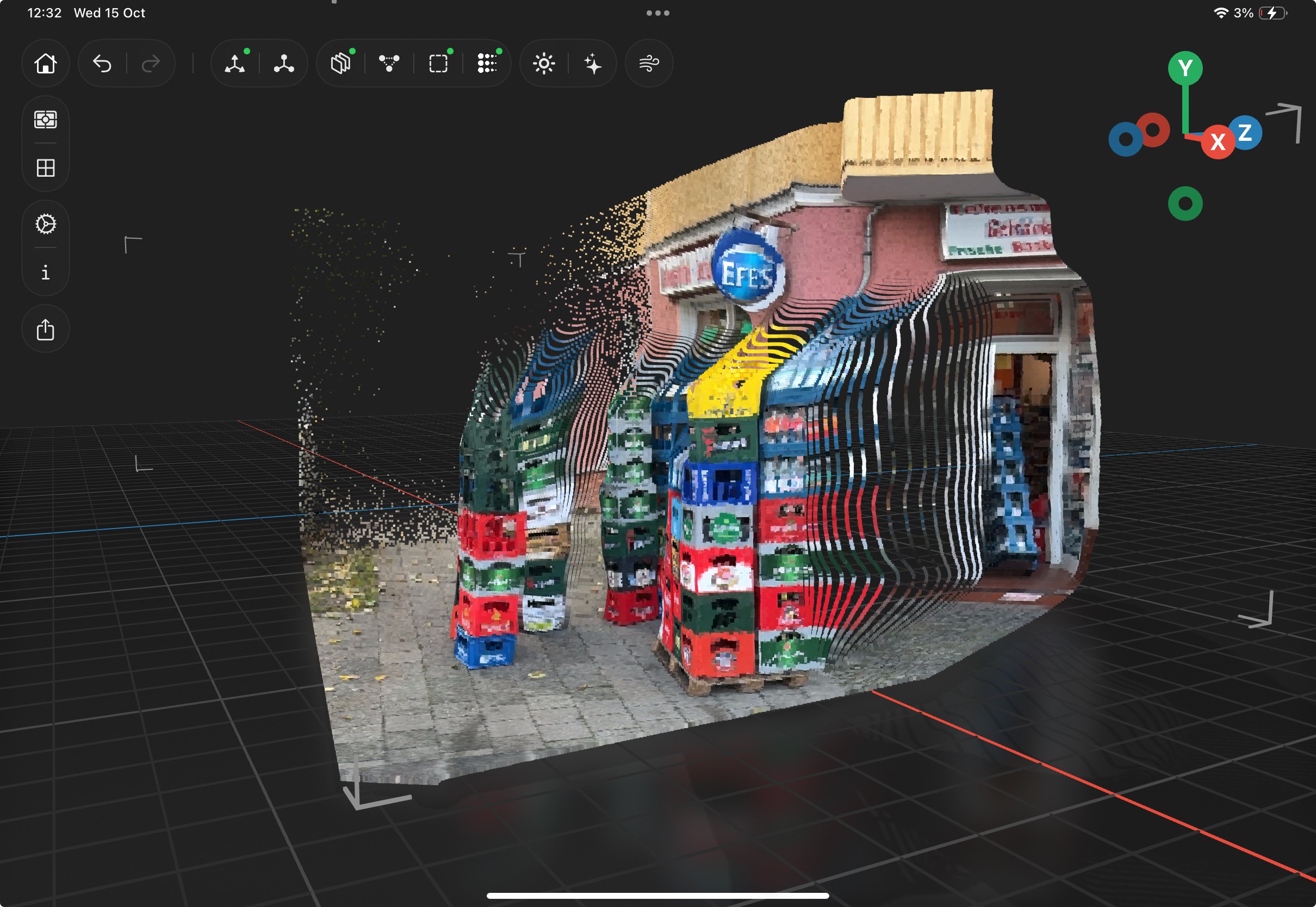Open the sun lighting settings
Viewport: 1316px width, 907px height.
click(544, 63)
